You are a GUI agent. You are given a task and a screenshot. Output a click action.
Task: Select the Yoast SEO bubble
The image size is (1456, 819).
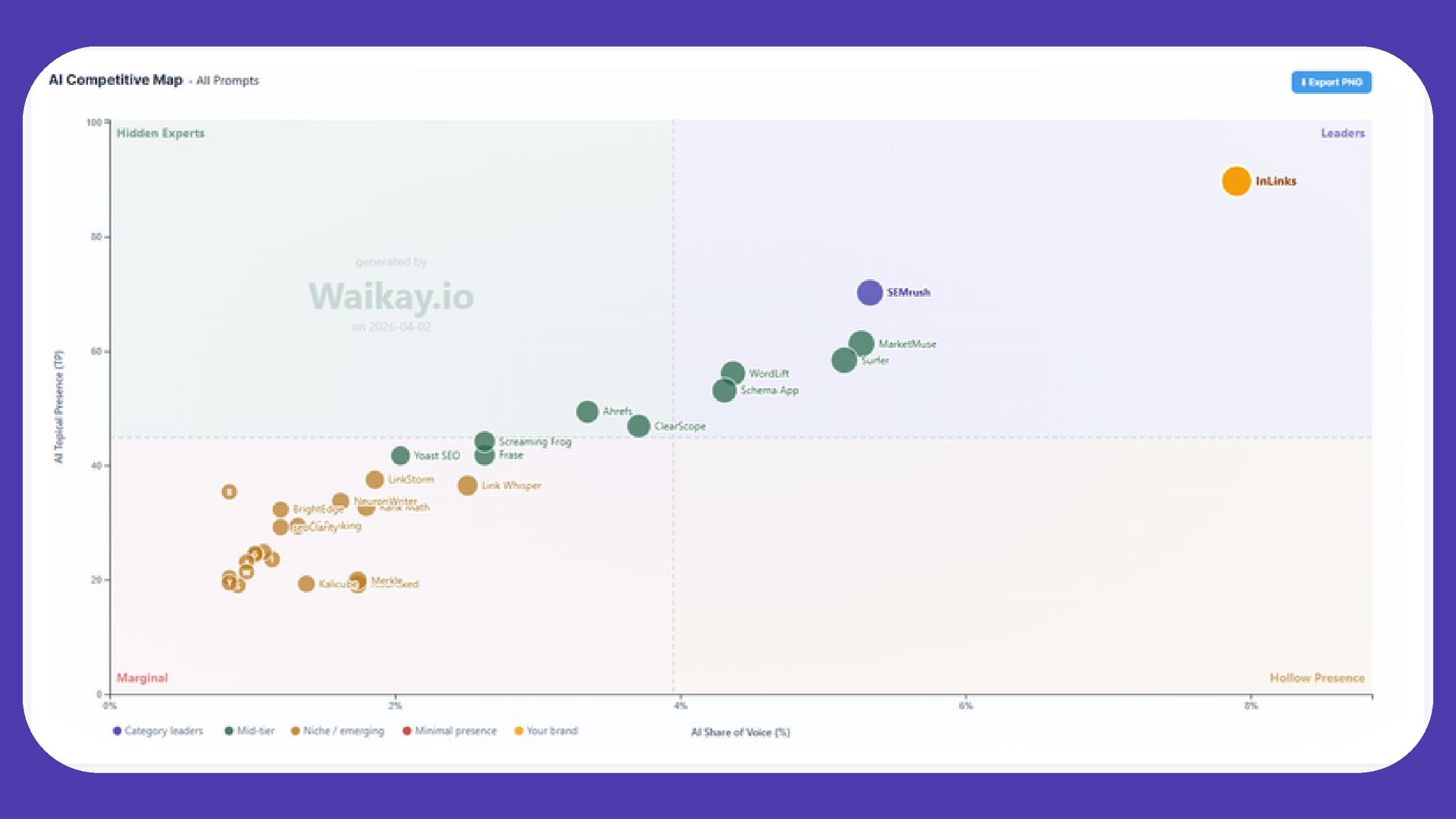pos(400,456)
